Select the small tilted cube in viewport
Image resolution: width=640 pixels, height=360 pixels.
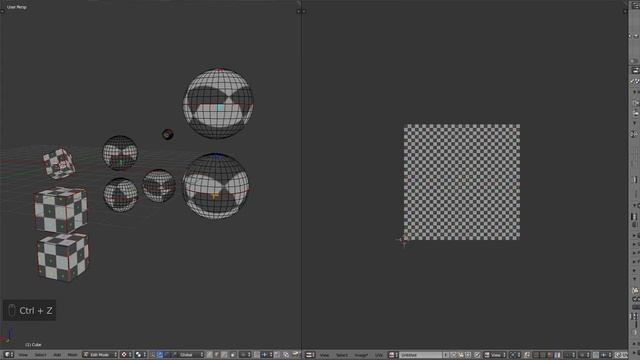tap(59, 164)
